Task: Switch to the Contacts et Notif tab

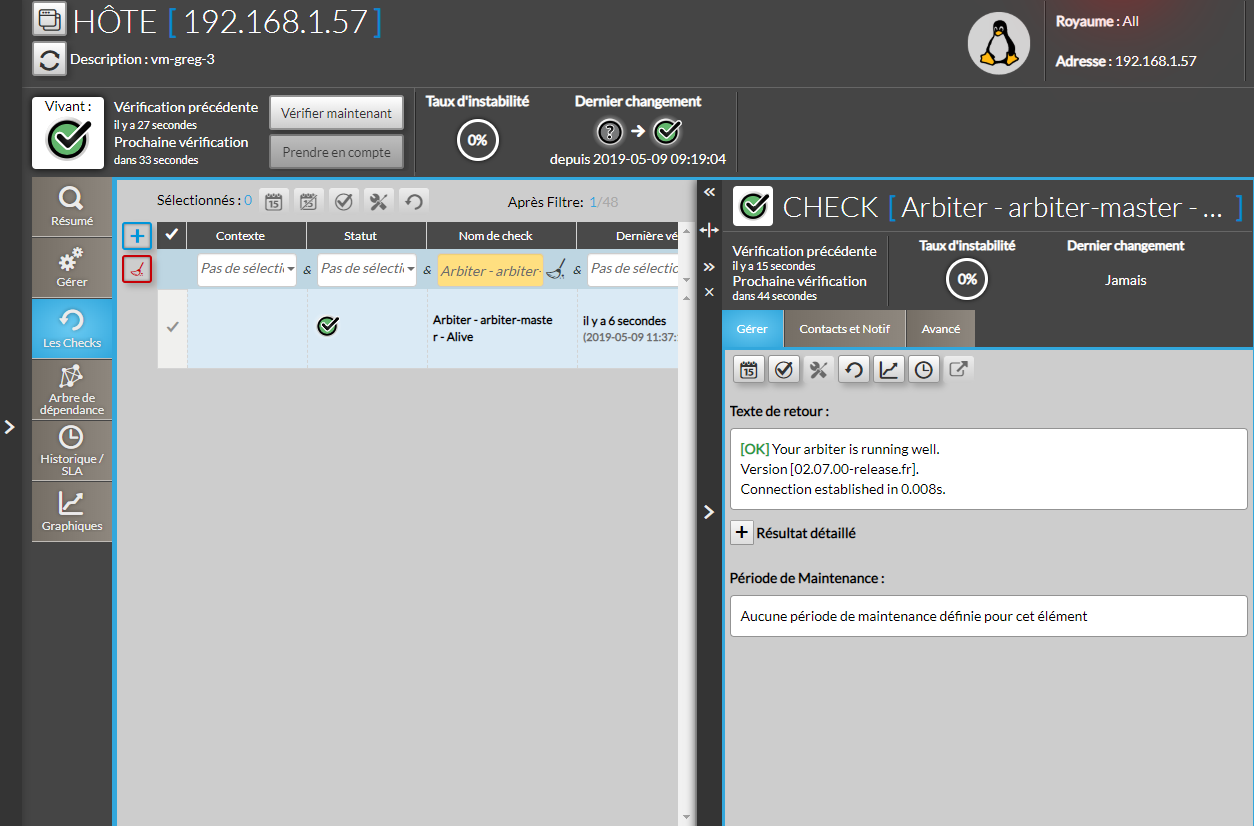Action: 845,329
